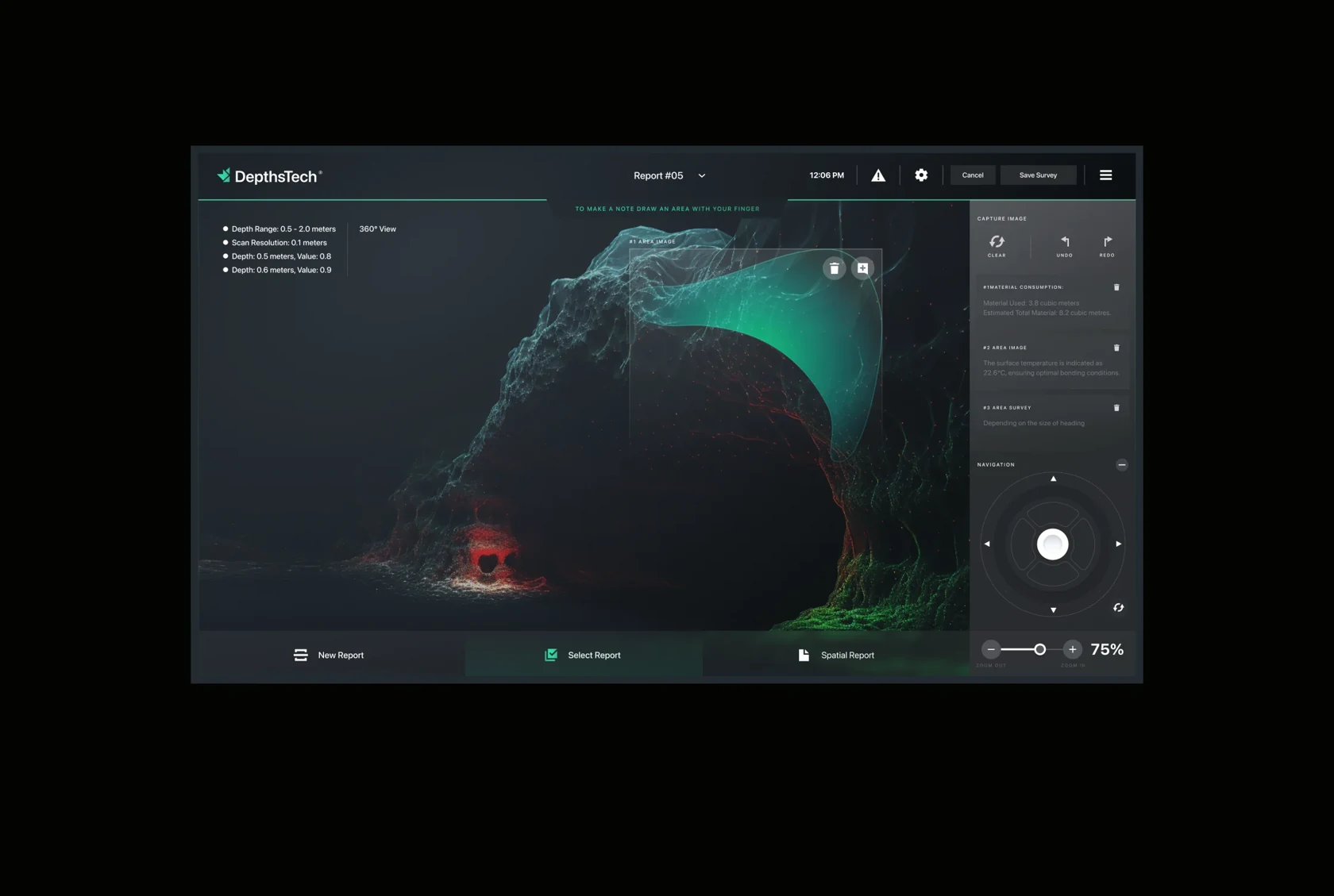Viewport: 1334px width, 896px height.
Task: Undo the last capture action
Action: 1065,245
